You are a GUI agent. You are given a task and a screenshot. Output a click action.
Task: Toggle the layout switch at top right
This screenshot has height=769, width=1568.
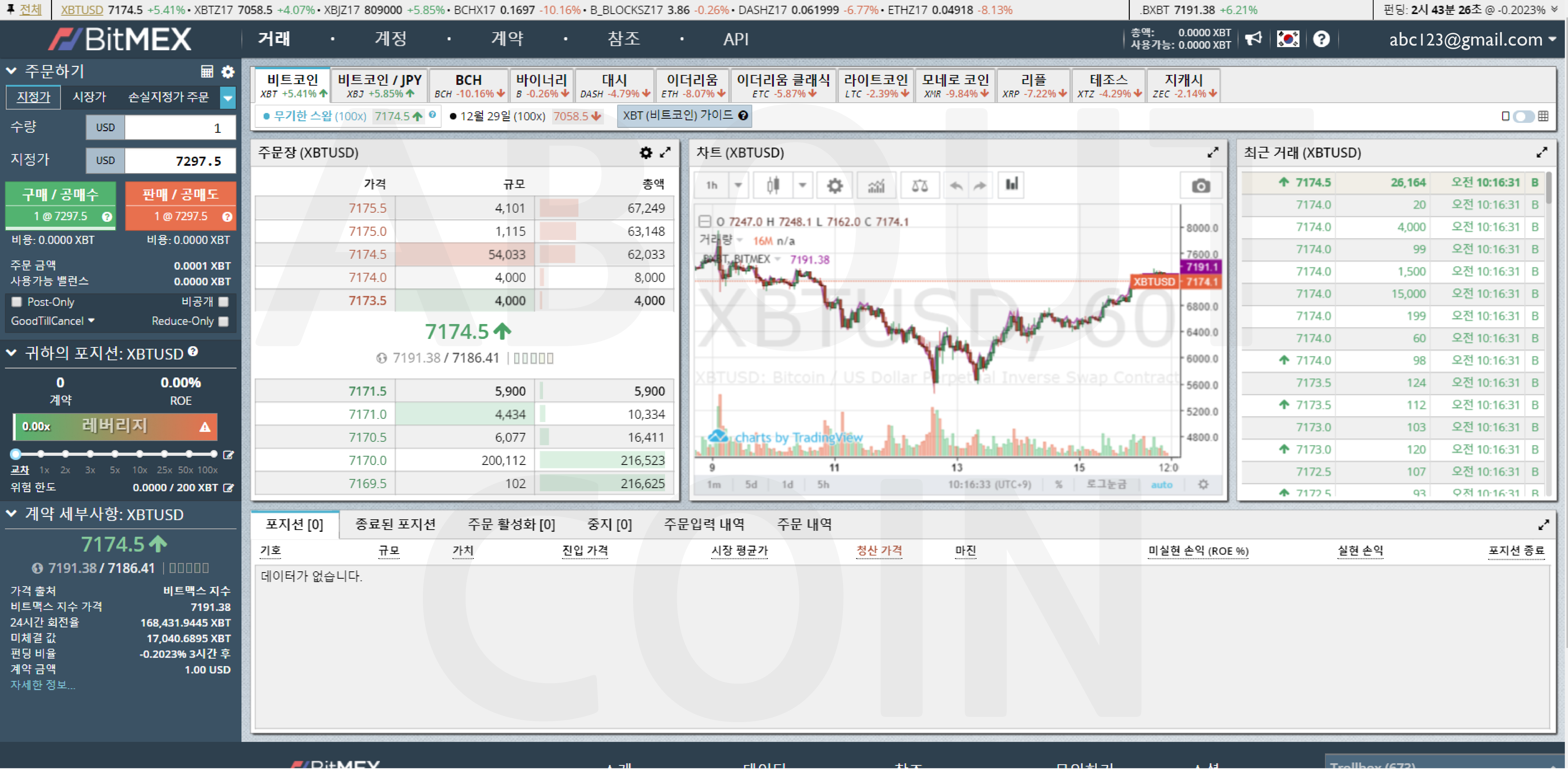pyautogui.click(x=1524, y=116)
